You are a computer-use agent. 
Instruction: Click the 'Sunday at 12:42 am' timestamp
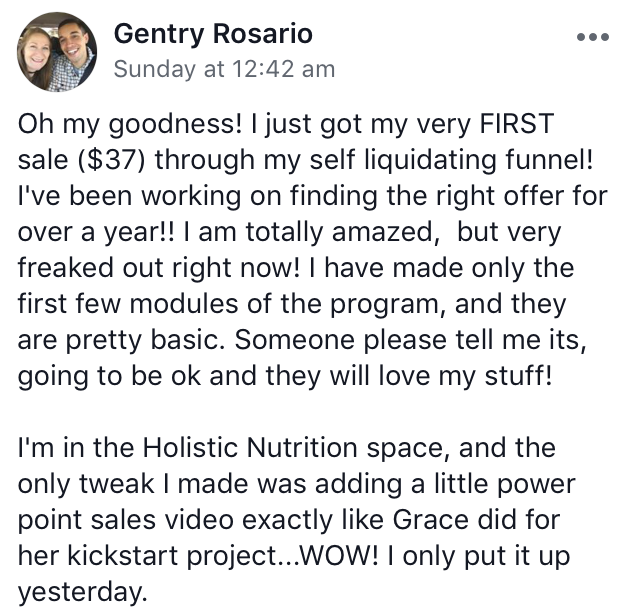(224, 69)
